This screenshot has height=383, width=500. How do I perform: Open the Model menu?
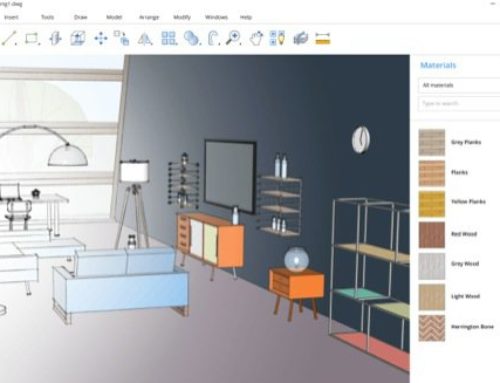pos(114,17)
